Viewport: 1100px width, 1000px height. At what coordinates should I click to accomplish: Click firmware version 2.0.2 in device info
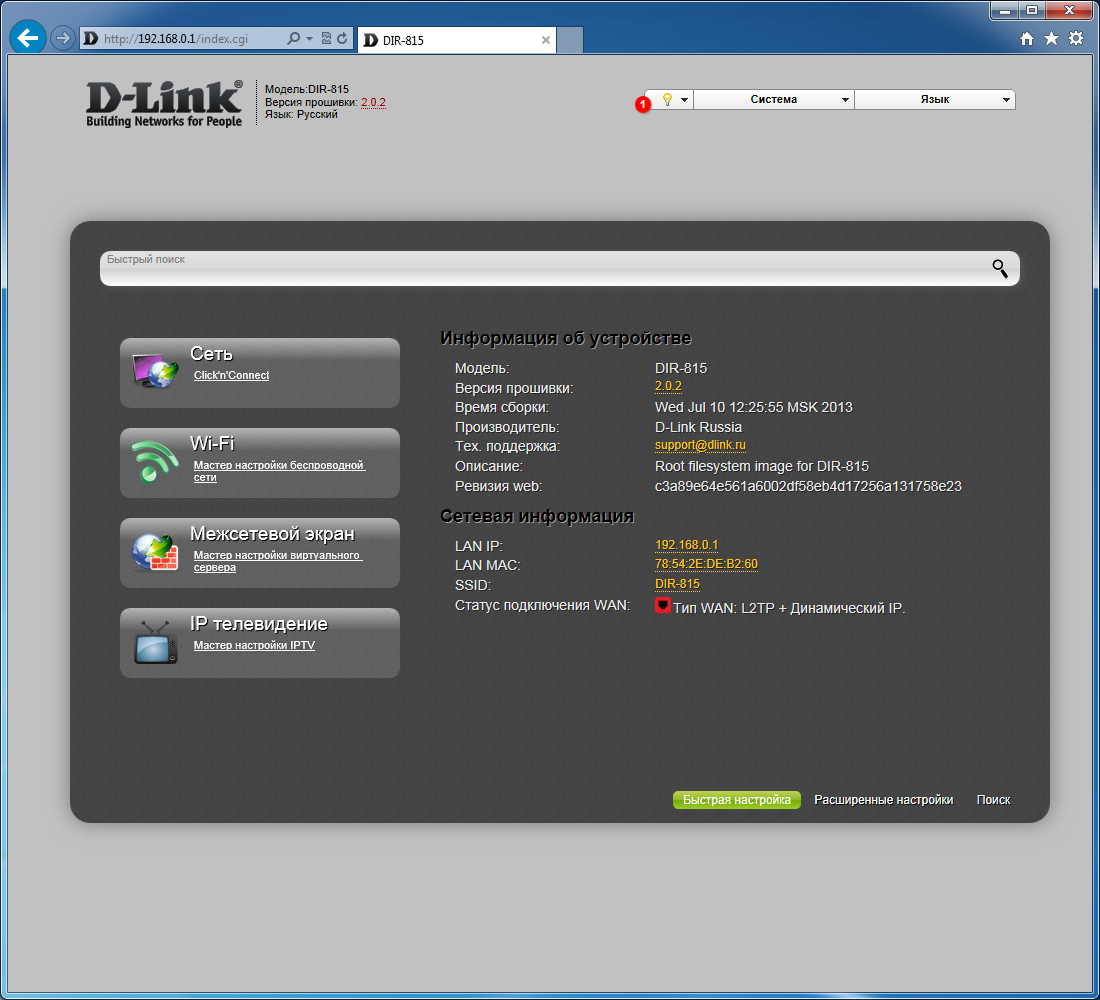[668, 386]
